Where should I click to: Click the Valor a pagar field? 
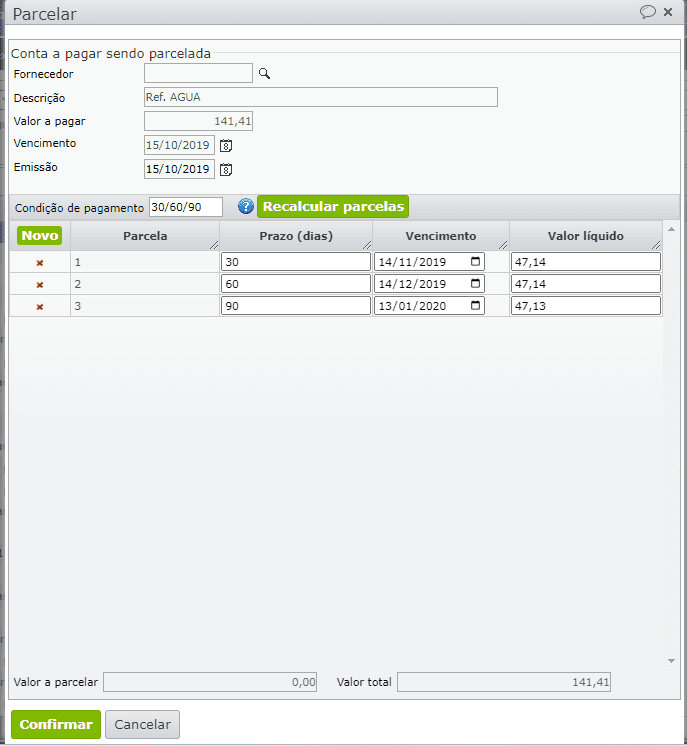coord(198,121)
